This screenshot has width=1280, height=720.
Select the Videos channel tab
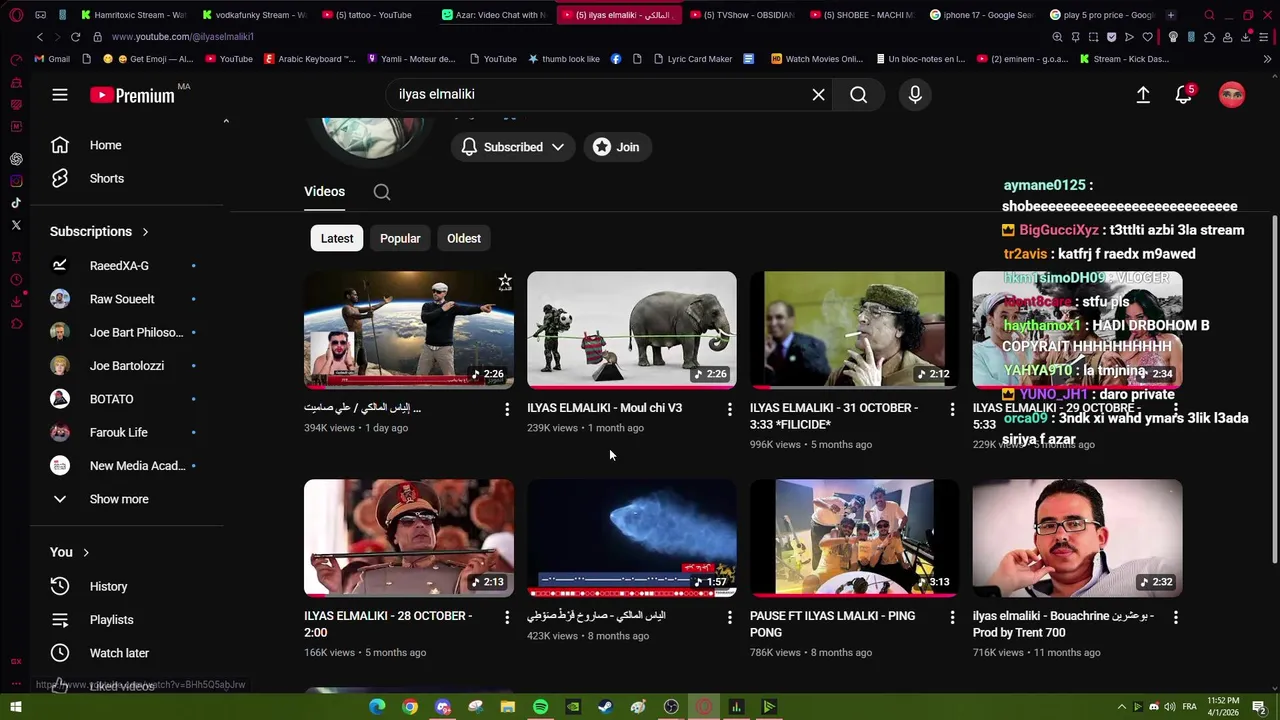(324, 191)
